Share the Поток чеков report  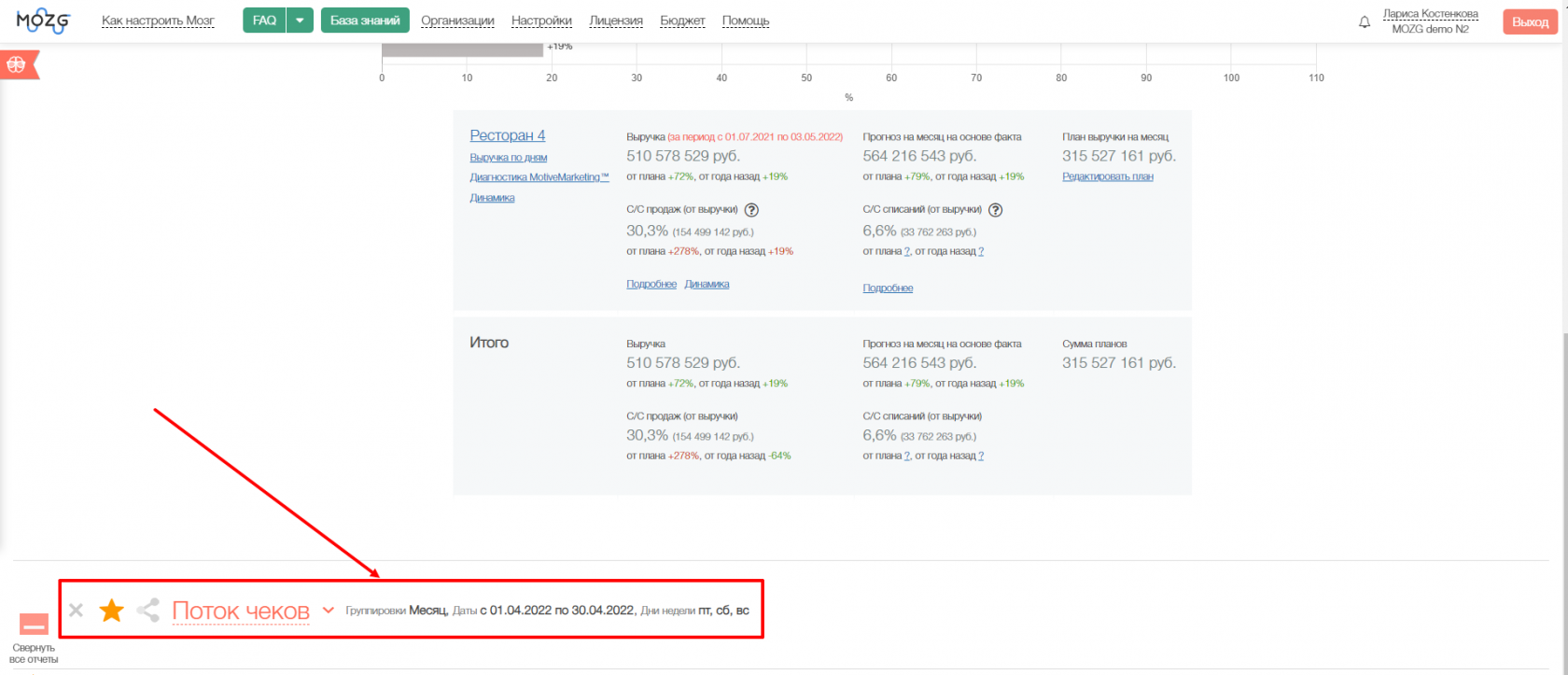pos(147,611)
